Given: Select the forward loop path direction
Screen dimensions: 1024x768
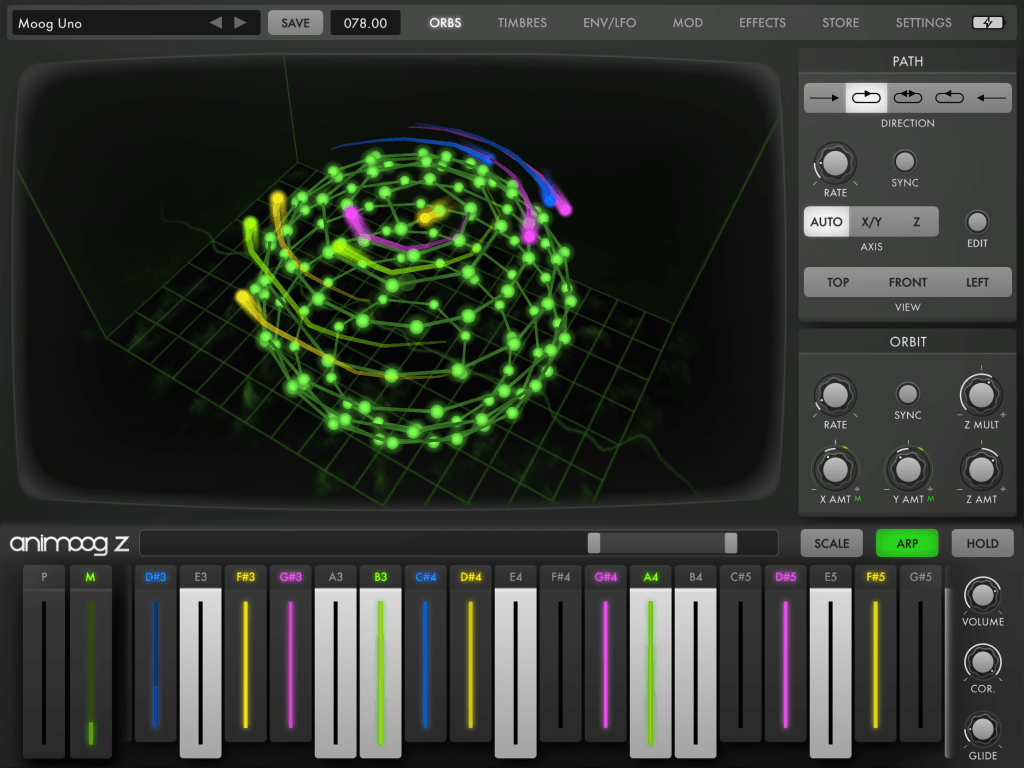Looking at the screenshot, I should [866, 98].
